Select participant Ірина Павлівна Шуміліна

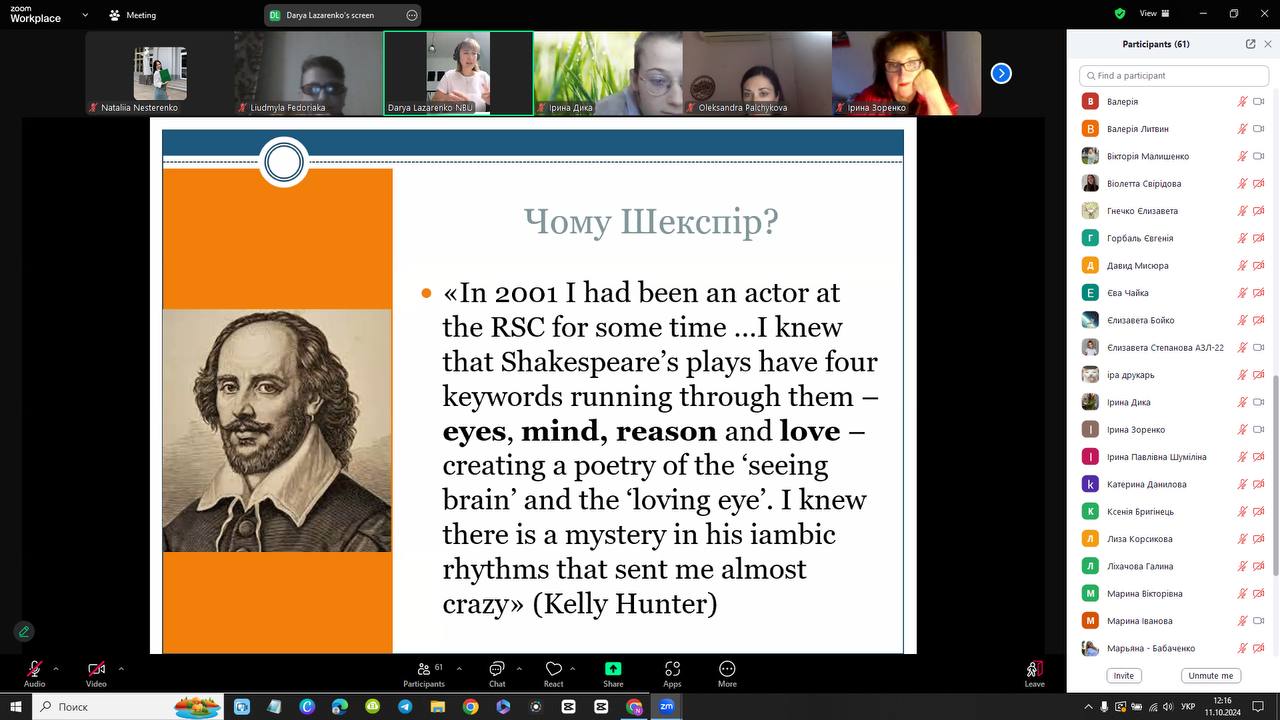tap(1174, 457)
